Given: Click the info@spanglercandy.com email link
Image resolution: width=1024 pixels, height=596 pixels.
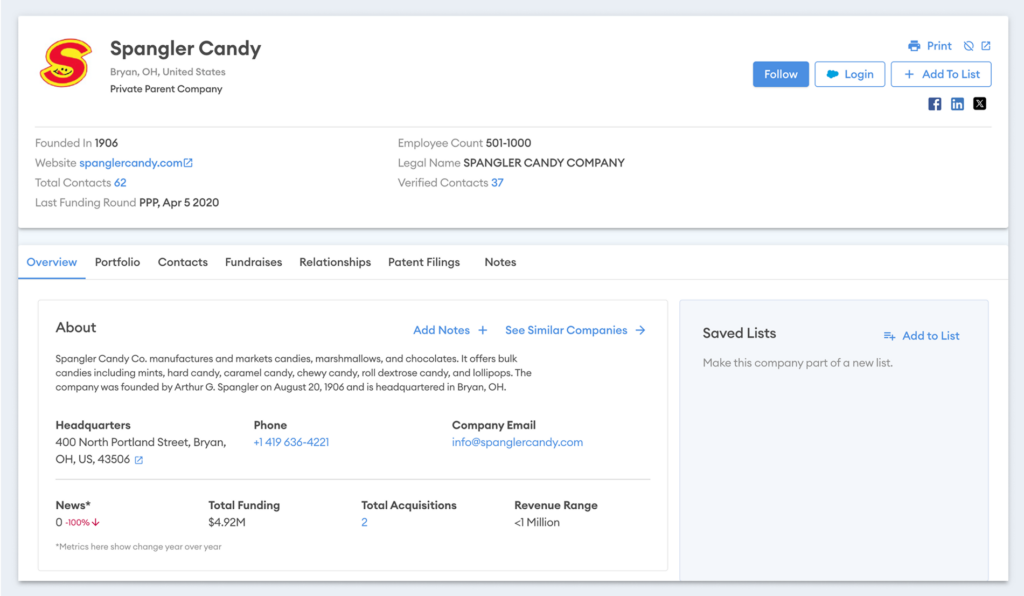Looking at the screenshot, I should (x=517, y=442).
